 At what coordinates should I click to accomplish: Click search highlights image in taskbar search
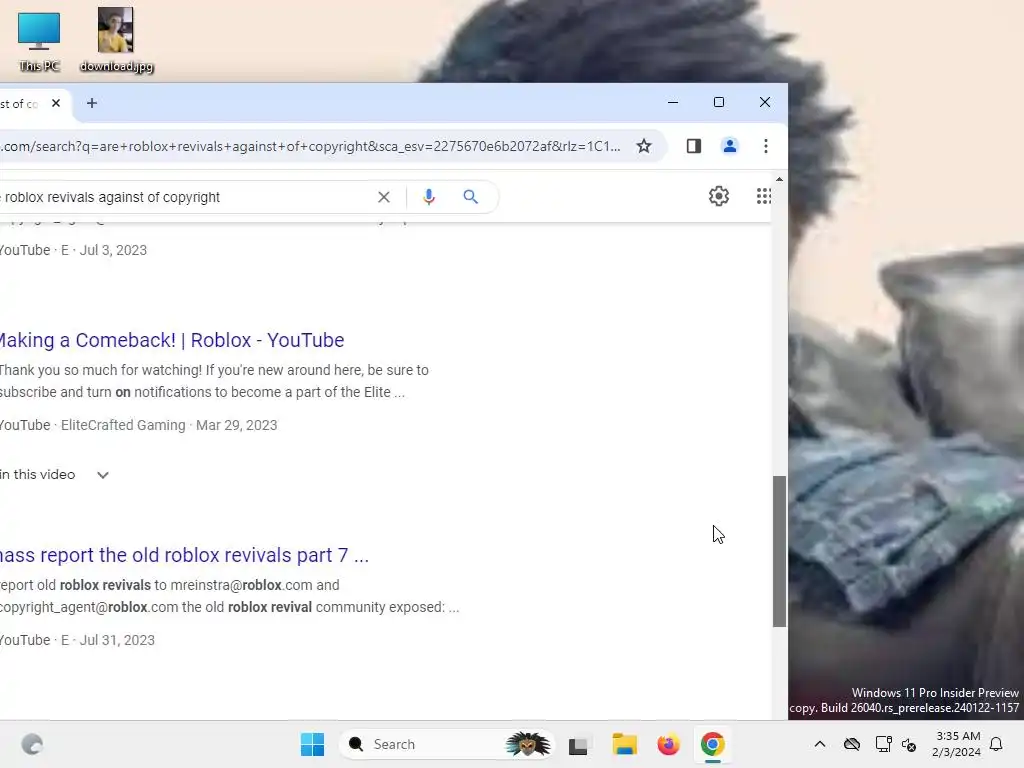pyautogui.click(x=528, y=744)
